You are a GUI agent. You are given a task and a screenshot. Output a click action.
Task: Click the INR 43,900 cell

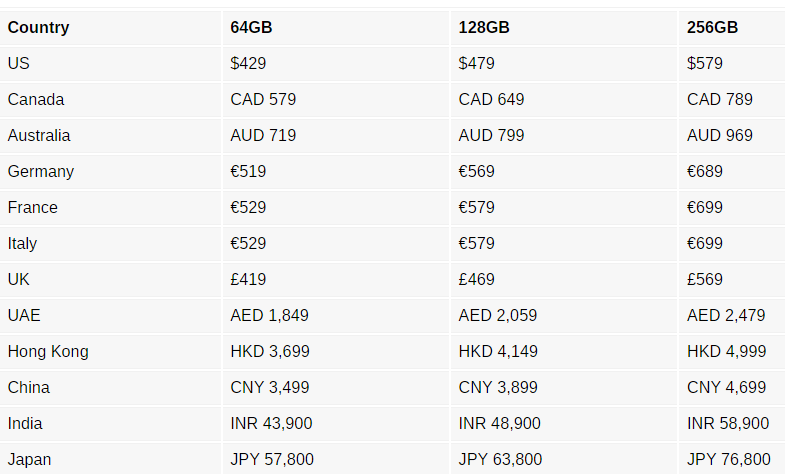coord(271,424)
